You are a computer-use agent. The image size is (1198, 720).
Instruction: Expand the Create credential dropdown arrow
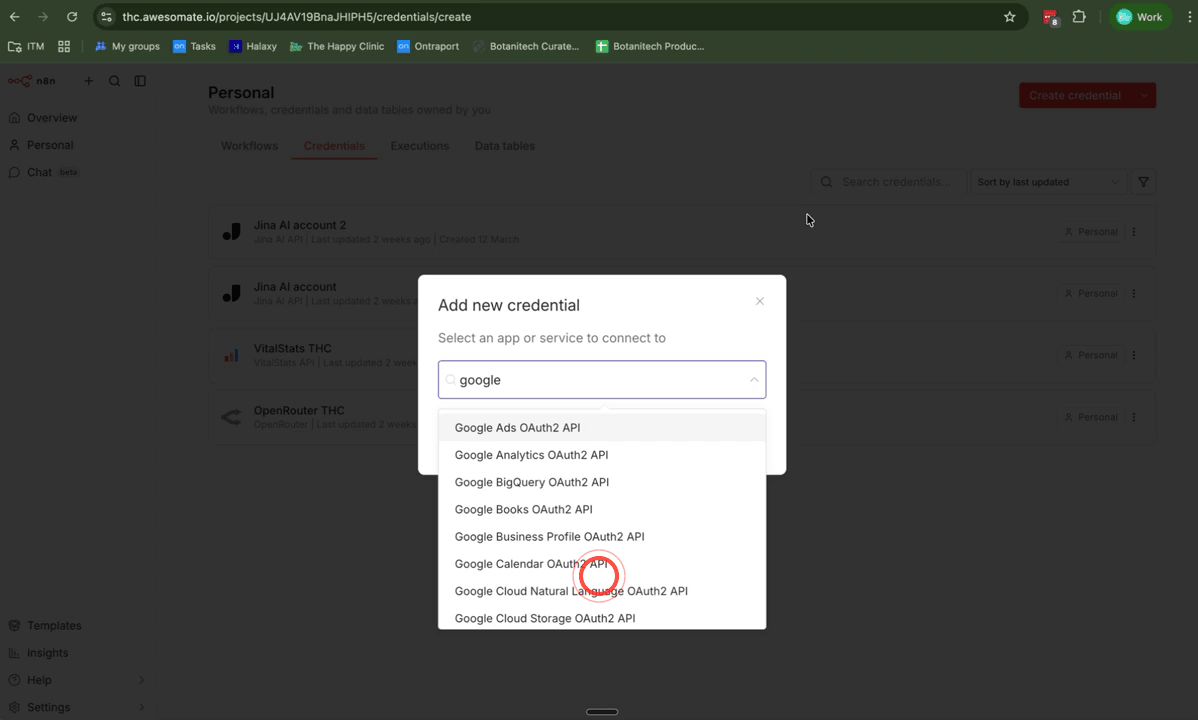pos(1143,95)
